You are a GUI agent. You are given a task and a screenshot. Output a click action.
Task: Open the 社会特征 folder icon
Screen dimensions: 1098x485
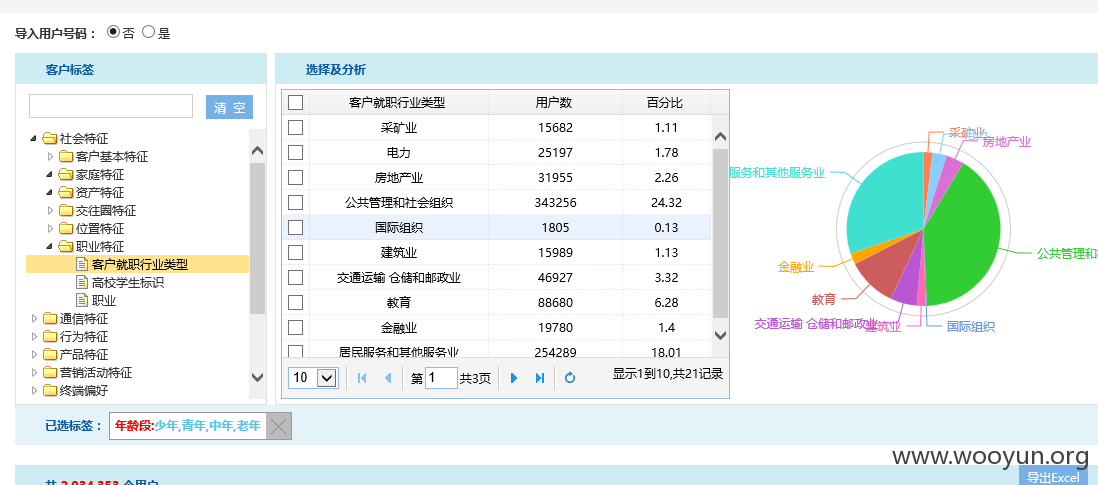pos(50,139)
